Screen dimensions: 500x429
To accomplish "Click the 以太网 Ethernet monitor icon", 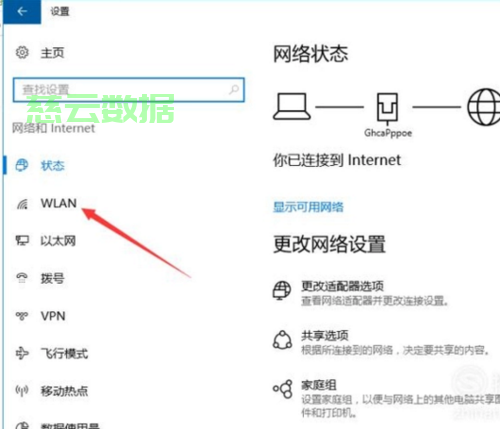I will coord(22,241).
